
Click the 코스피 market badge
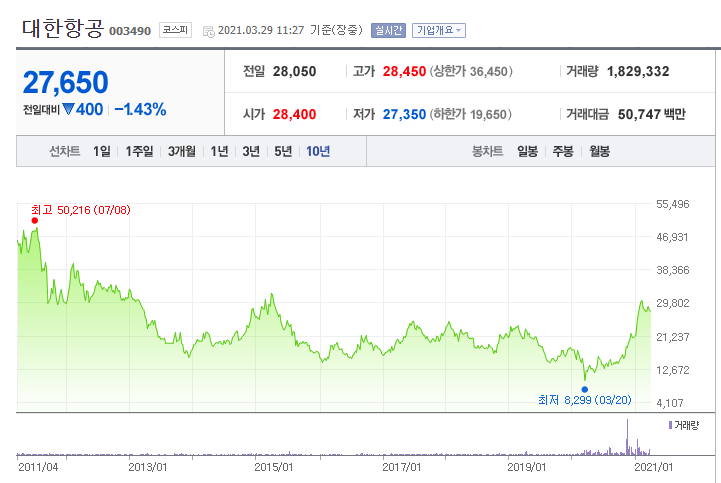click(x=175, y=30)
